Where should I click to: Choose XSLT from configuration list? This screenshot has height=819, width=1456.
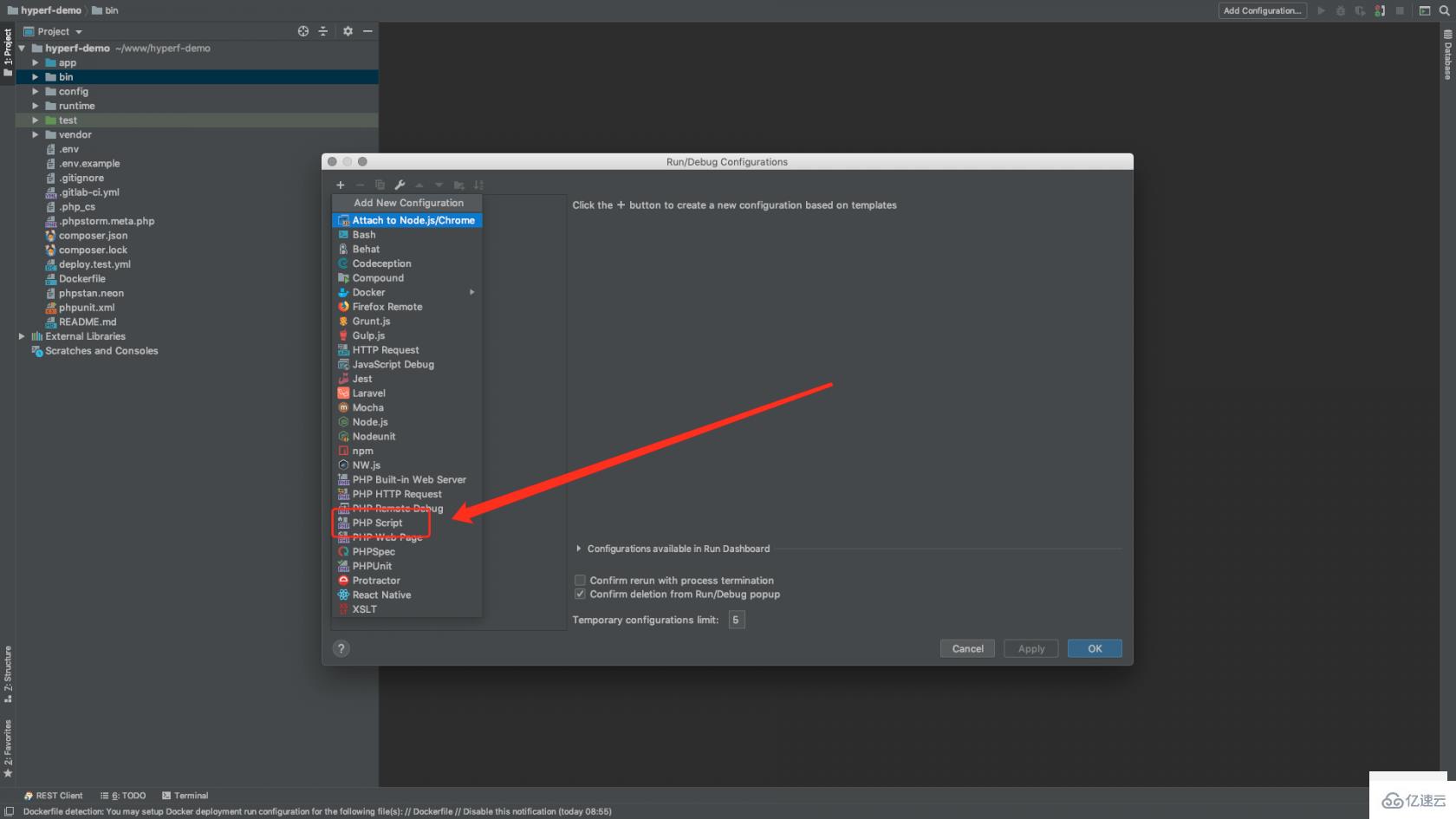click(406, 609)
